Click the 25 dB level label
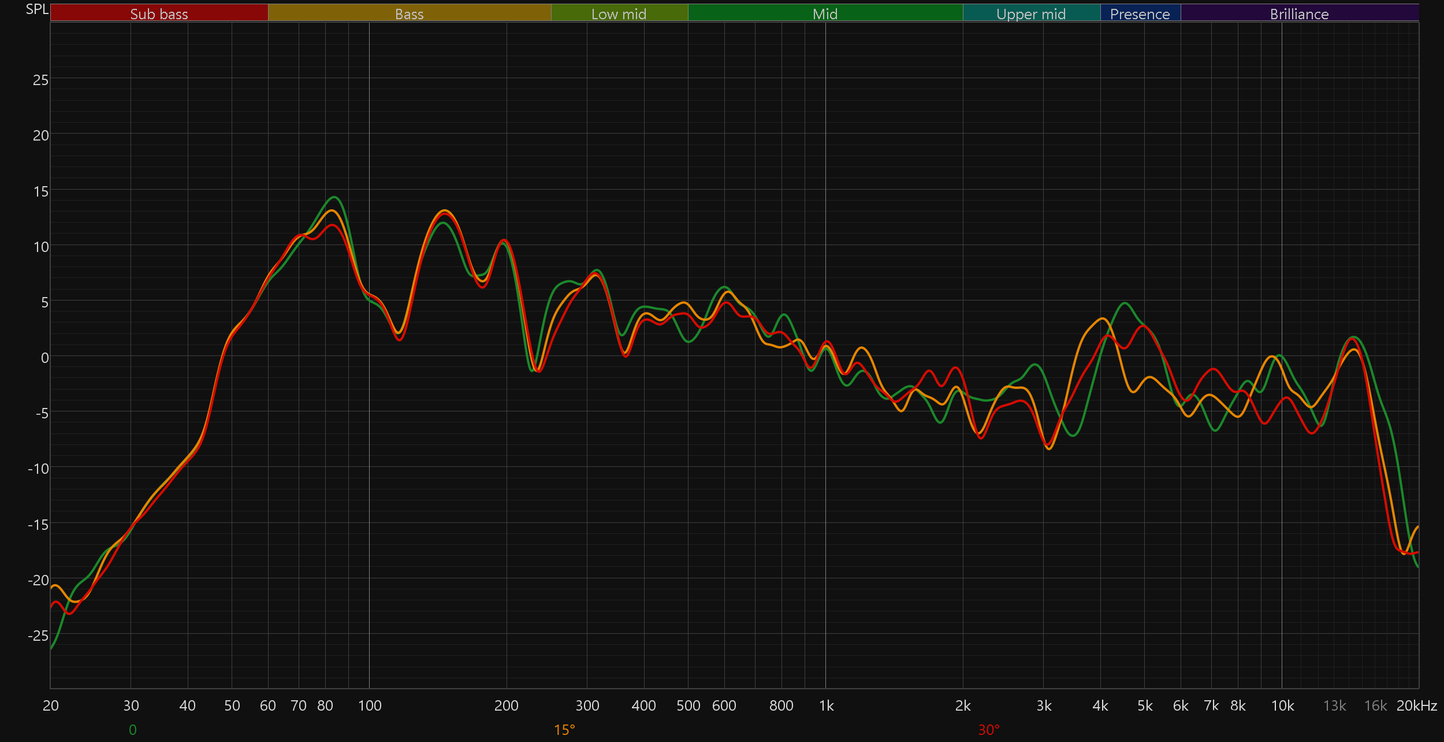The width and height of the screenshot is (1444, 742). click(x=41, y=79)
